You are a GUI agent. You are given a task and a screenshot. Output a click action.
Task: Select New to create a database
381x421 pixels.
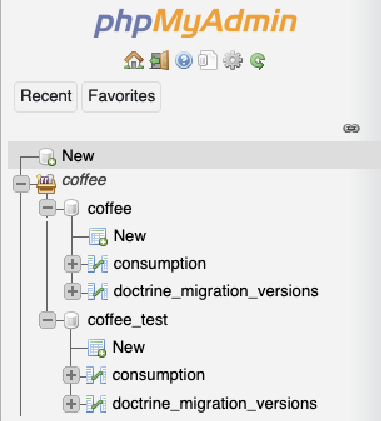pyautogui.click(x=78, y=156)
